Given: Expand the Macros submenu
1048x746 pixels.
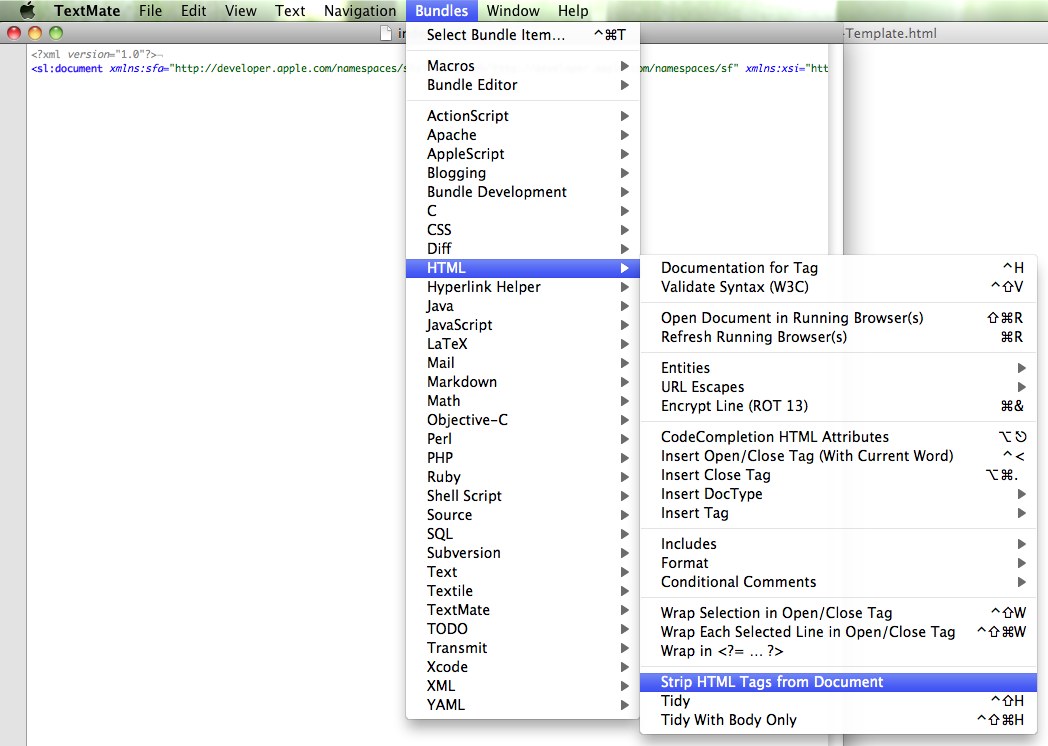Looking at the screenshot, I should point(523,66).
